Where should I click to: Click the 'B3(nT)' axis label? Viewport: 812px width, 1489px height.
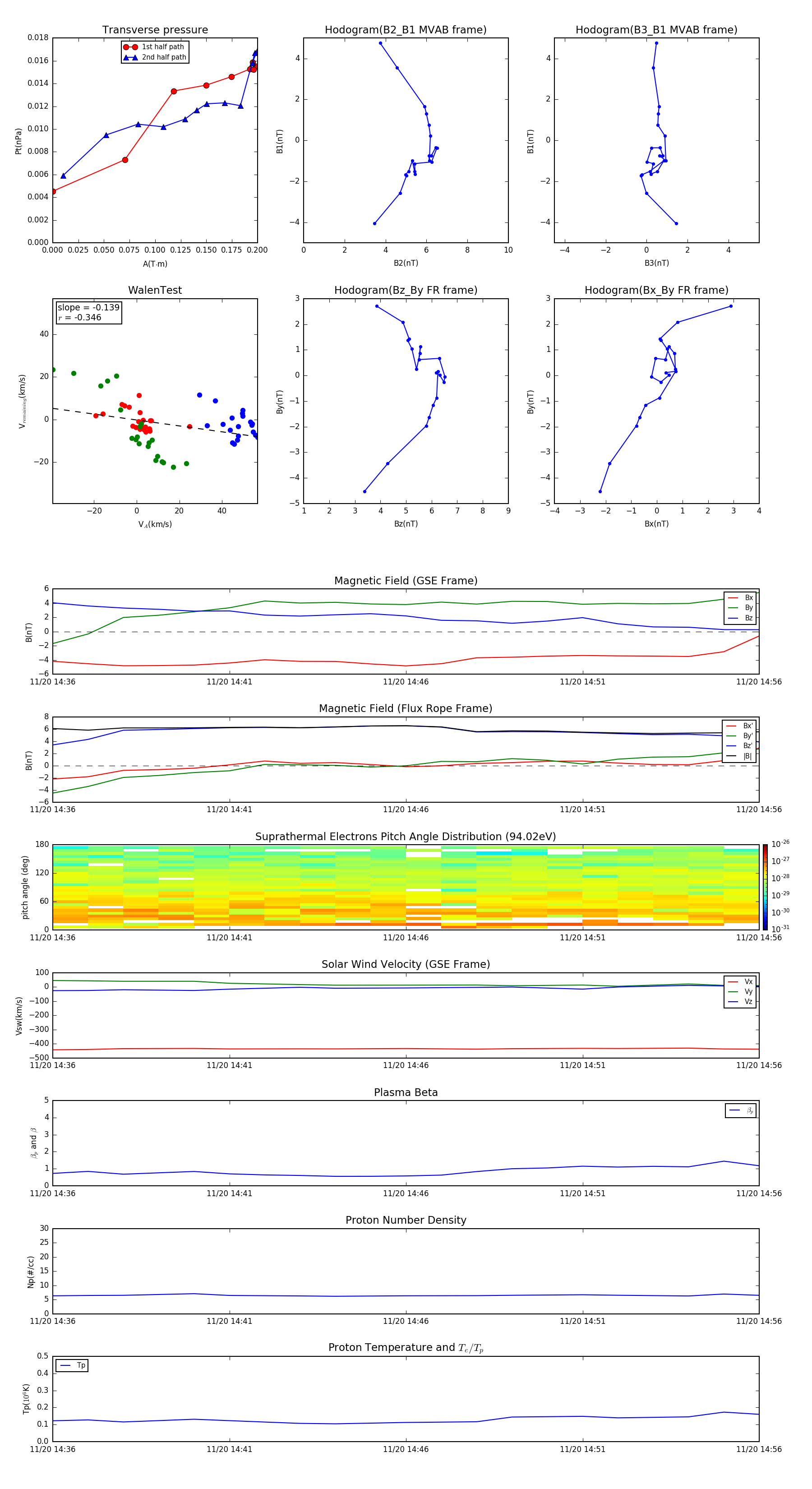[x=656, y=263]
